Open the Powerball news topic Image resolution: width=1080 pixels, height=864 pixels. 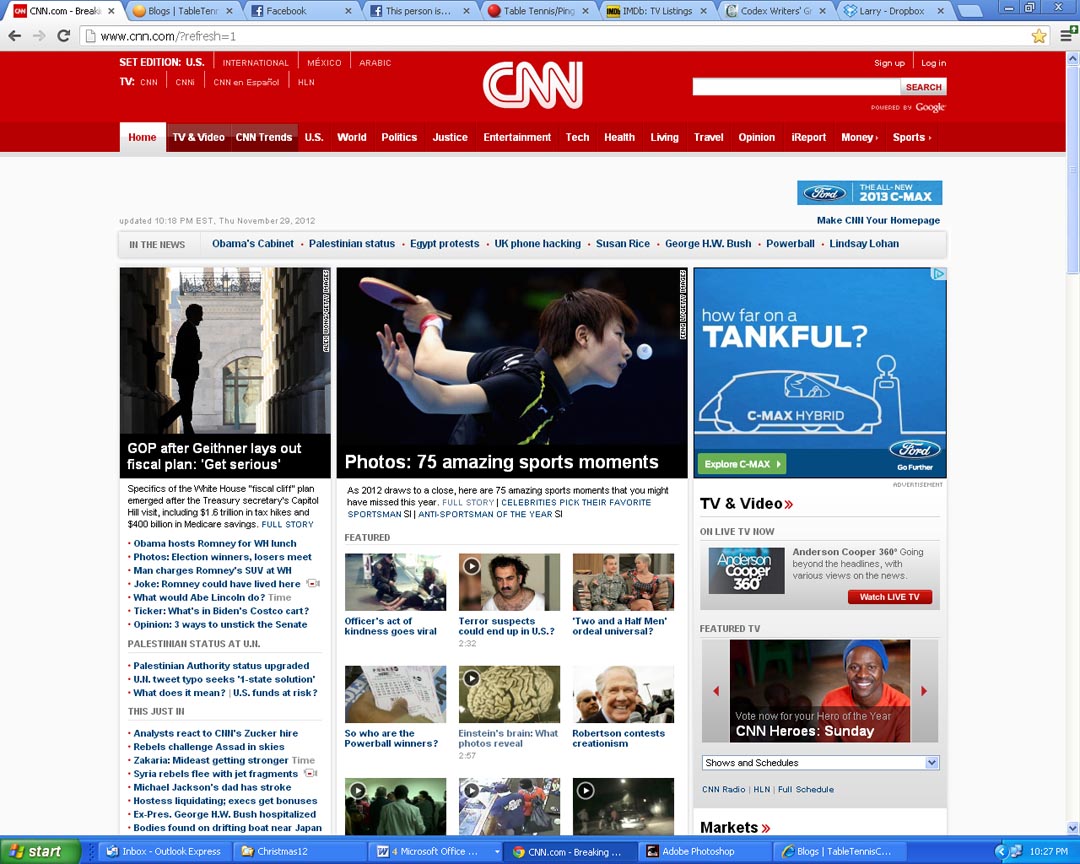(x=790, y=243)
